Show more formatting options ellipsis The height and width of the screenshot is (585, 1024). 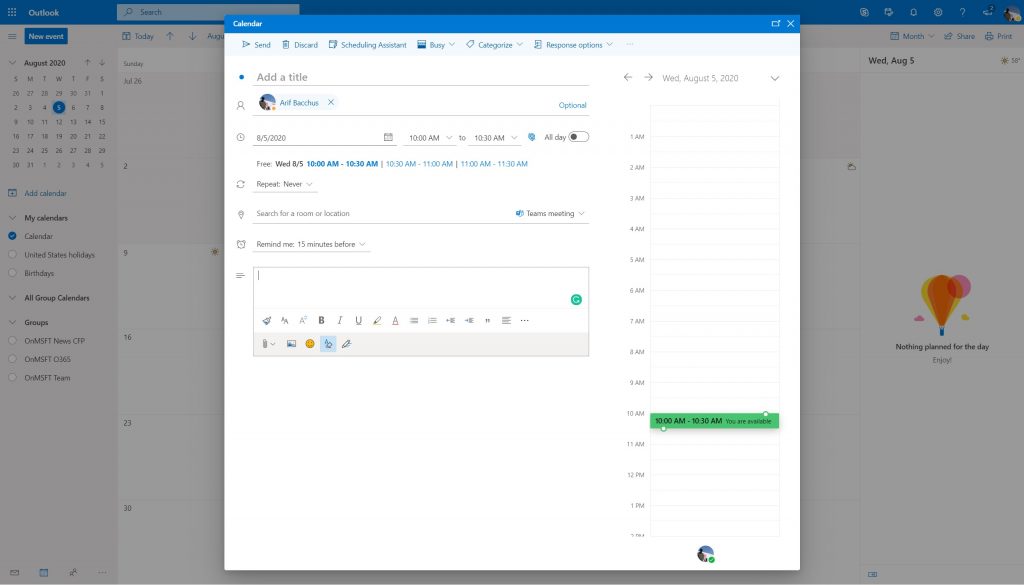524,321
